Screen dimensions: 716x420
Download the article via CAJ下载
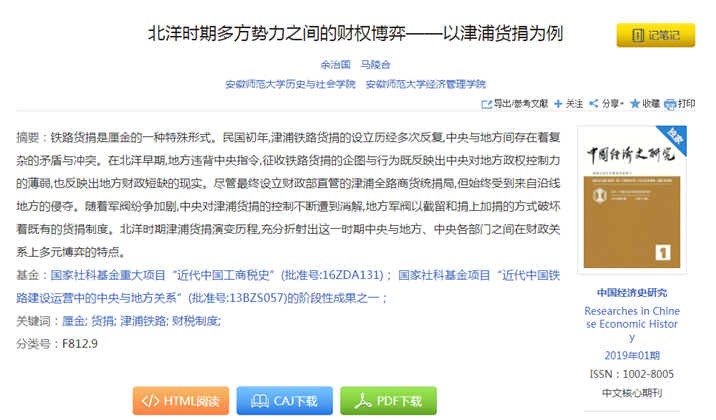pos(286,400)
